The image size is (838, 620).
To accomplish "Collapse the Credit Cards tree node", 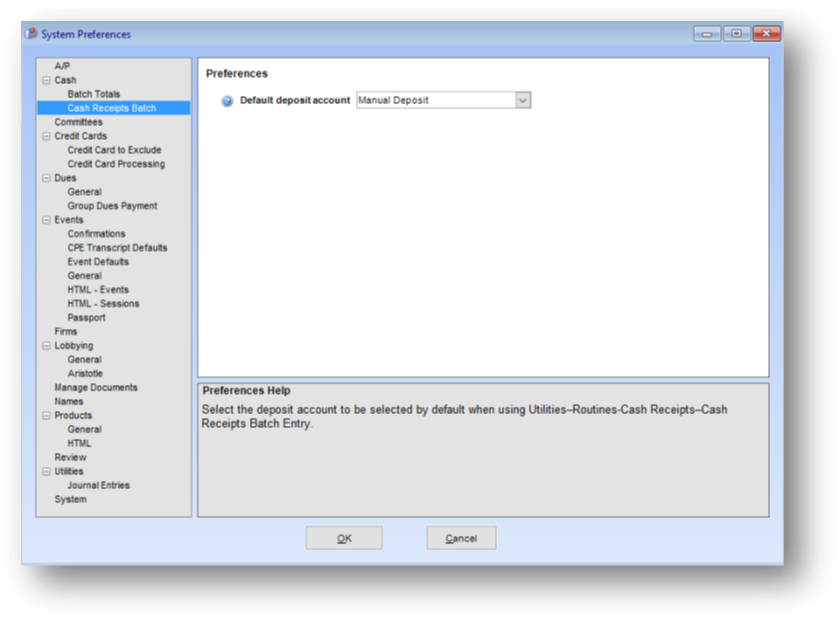I will click(x=46, y=136).
